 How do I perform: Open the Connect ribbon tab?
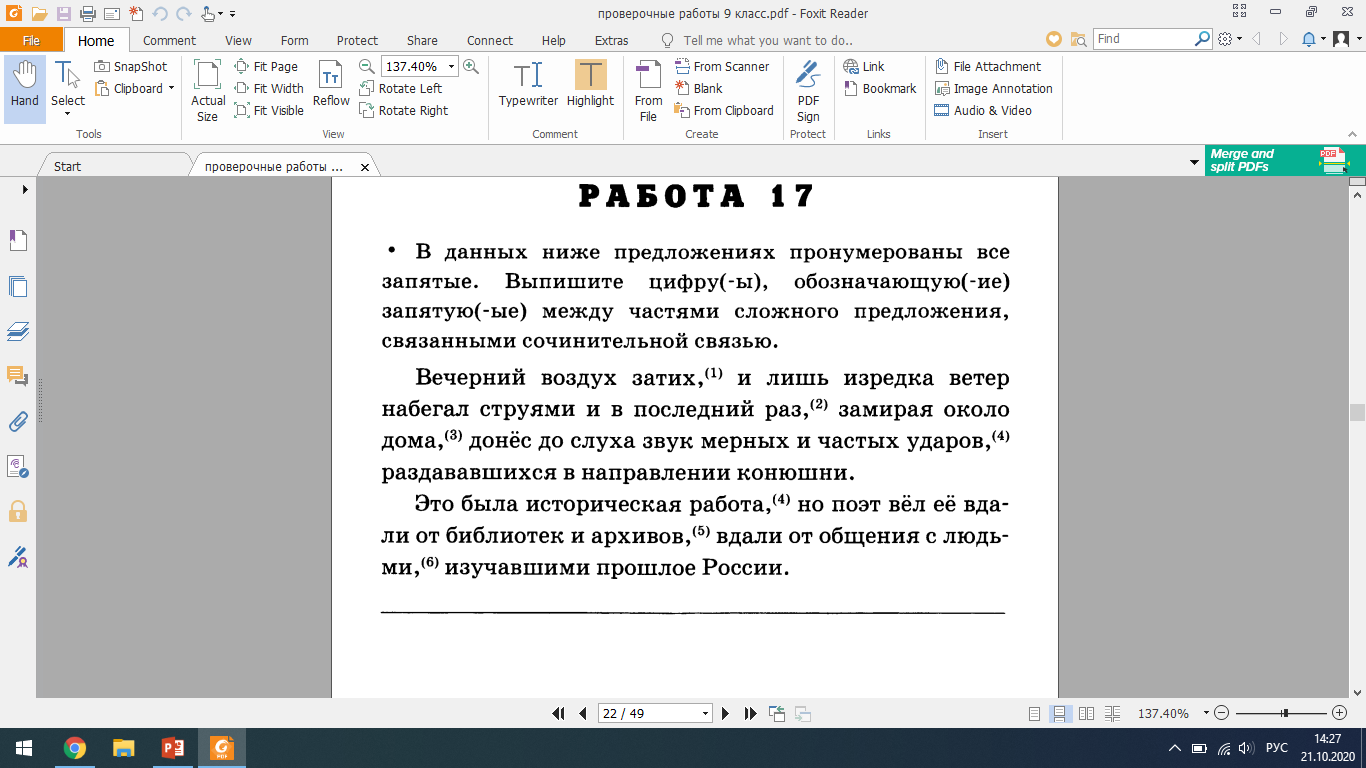[490, 40]
